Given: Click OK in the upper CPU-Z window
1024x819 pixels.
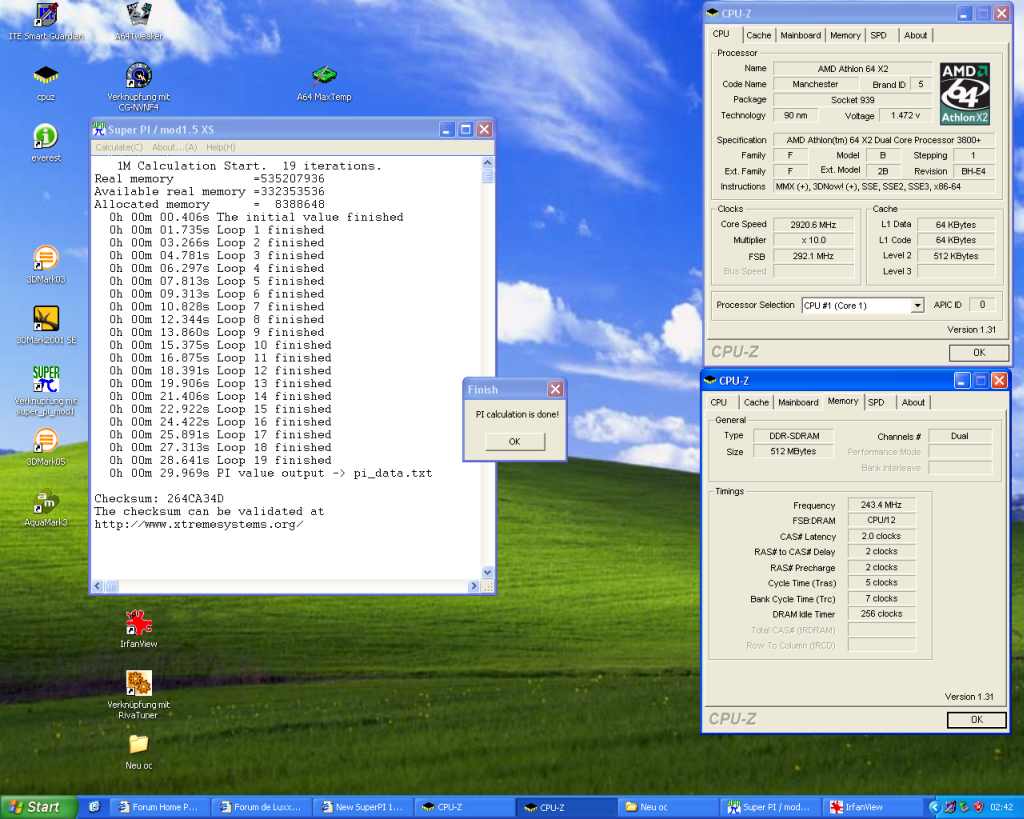Looking at the screenshot, I should coord(978,353).
